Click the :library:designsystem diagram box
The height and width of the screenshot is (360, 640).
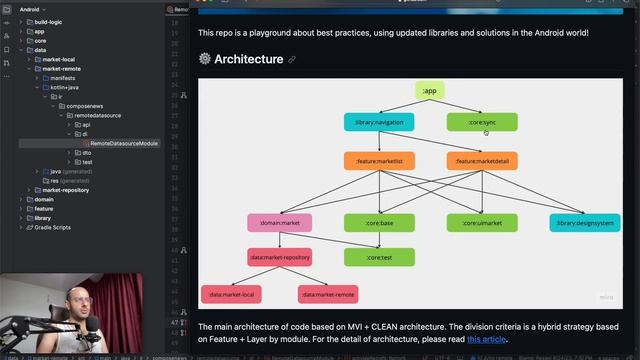[585, 223]
